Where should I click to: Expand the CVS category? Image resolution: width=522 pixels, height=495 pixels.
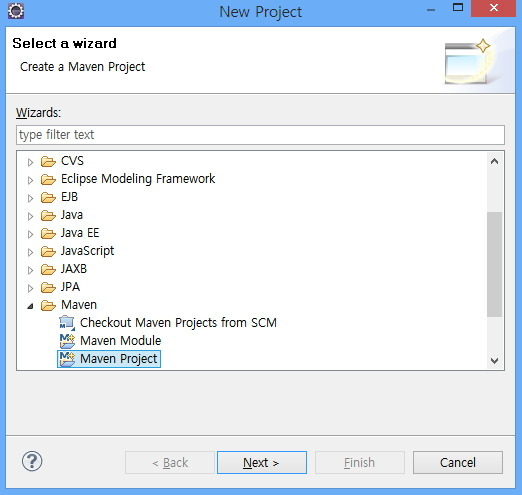tap(30, 162)
